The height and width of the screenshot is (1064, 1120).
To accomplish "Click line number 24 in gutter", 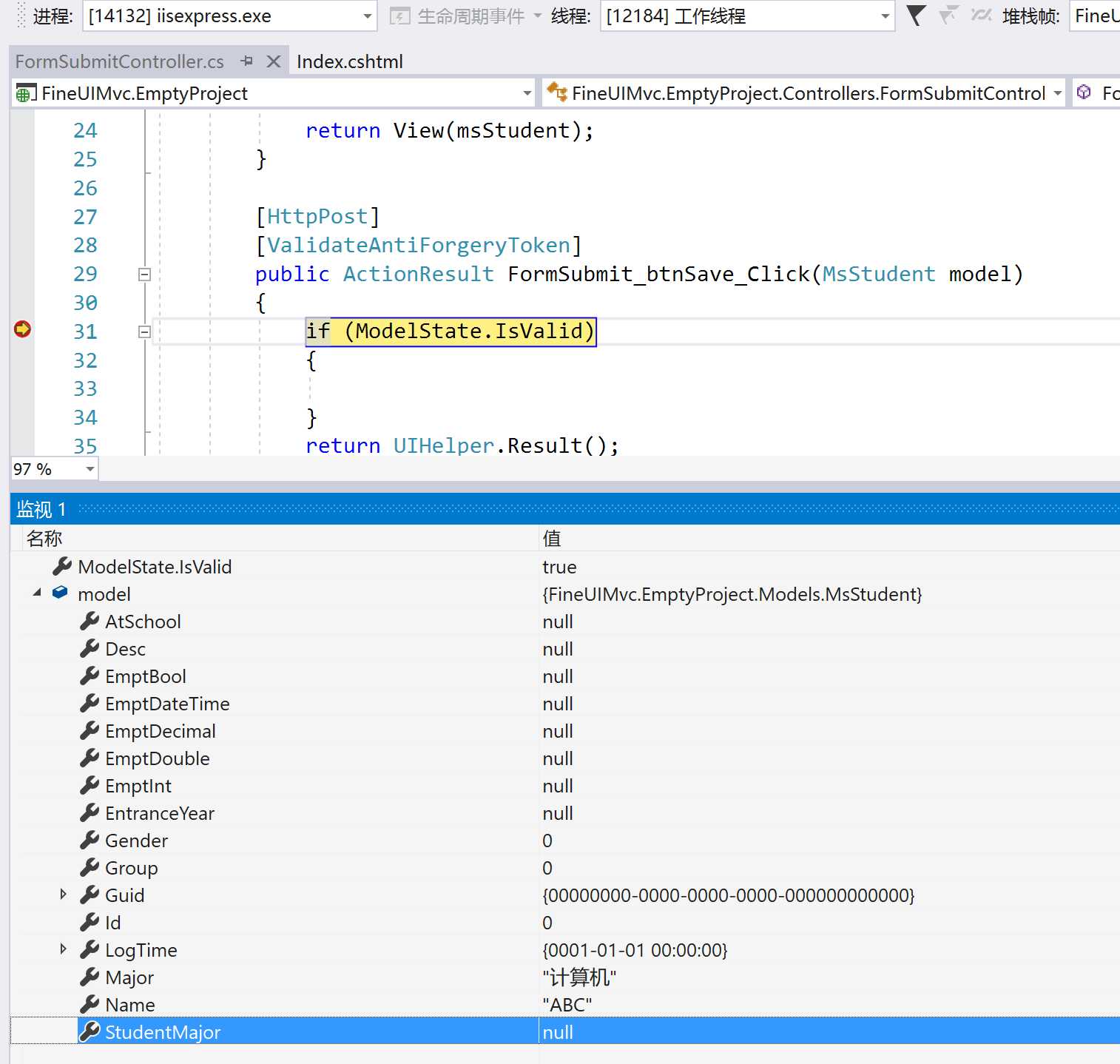I will click(85, 130).
